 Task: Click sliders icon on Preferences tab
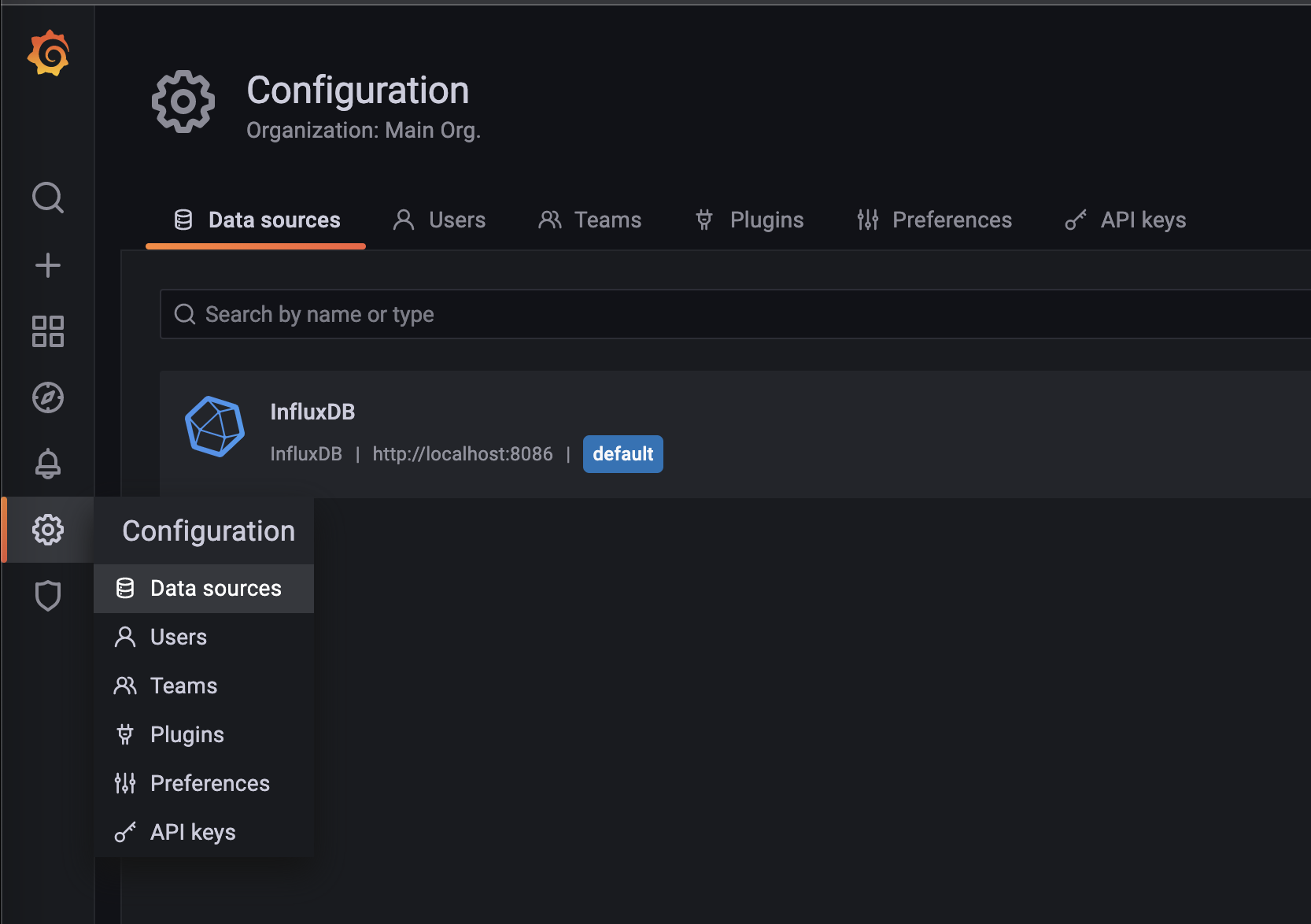868,220
